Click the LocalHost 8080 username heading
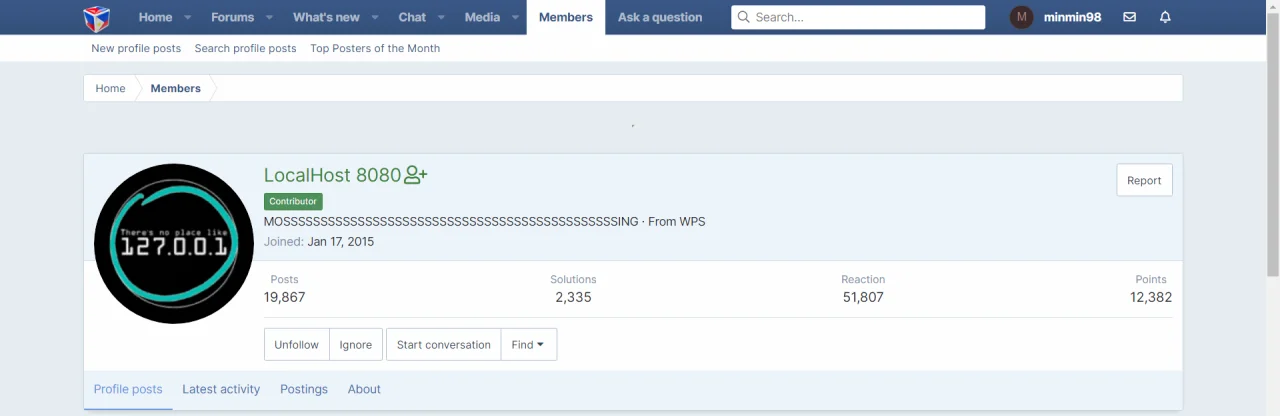 point(332,175)
